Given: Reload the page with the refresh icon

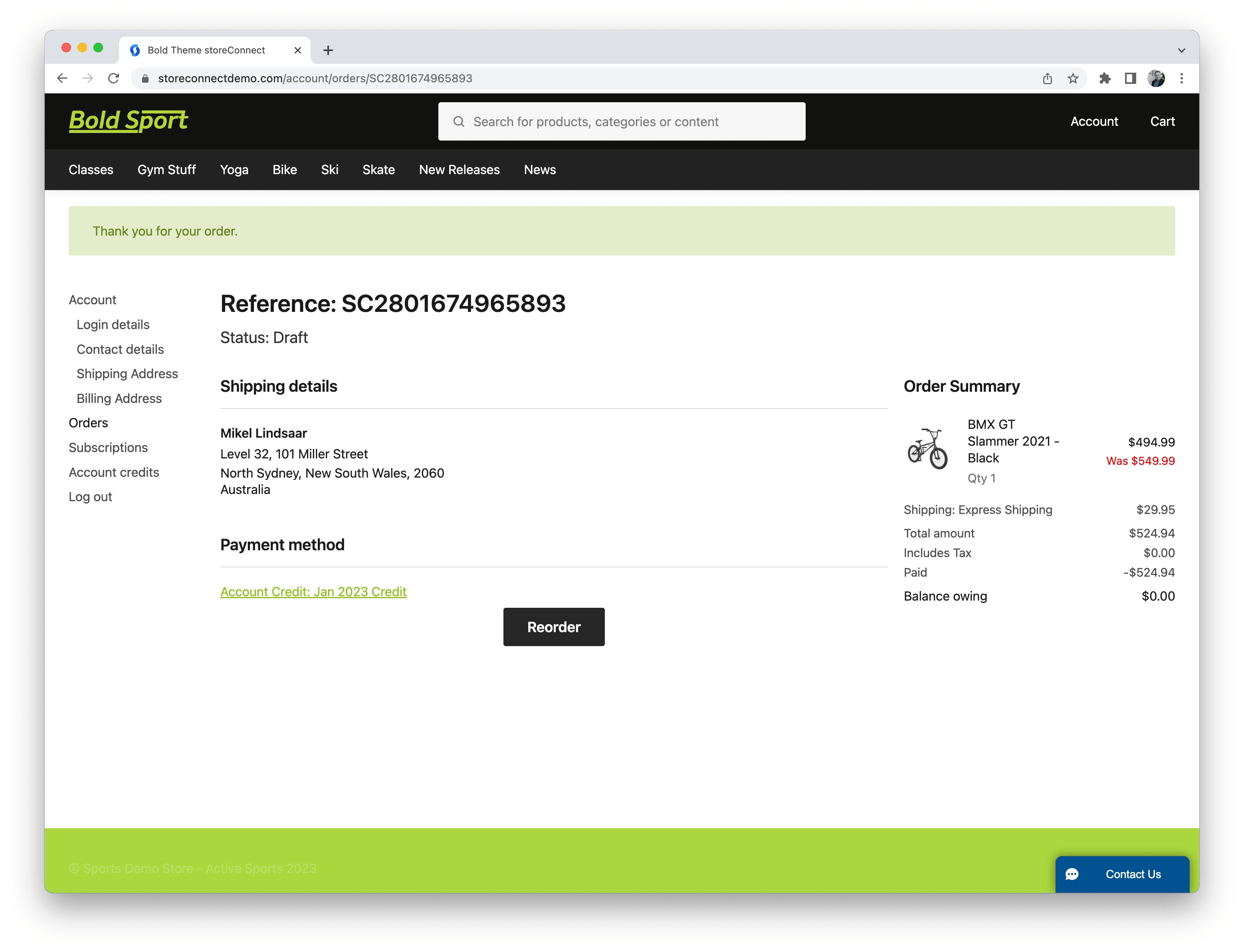Looking at the screenshot, I should coord(113,78).
